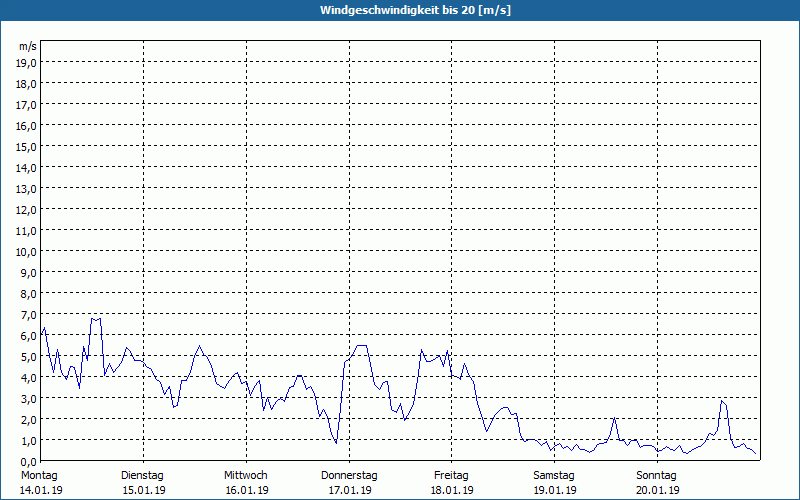Click the Monday wind peak near 7 m/s
Viewport: 800px width, 500px height.
point(95,319)
